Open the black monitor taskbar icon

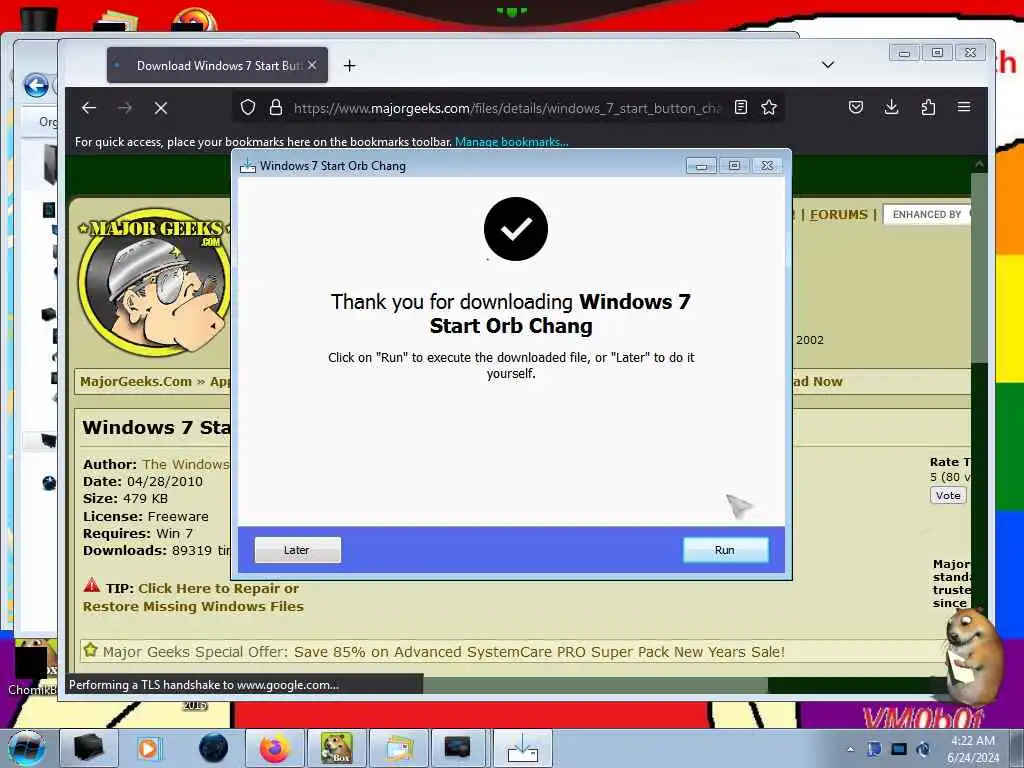point(457,748)
